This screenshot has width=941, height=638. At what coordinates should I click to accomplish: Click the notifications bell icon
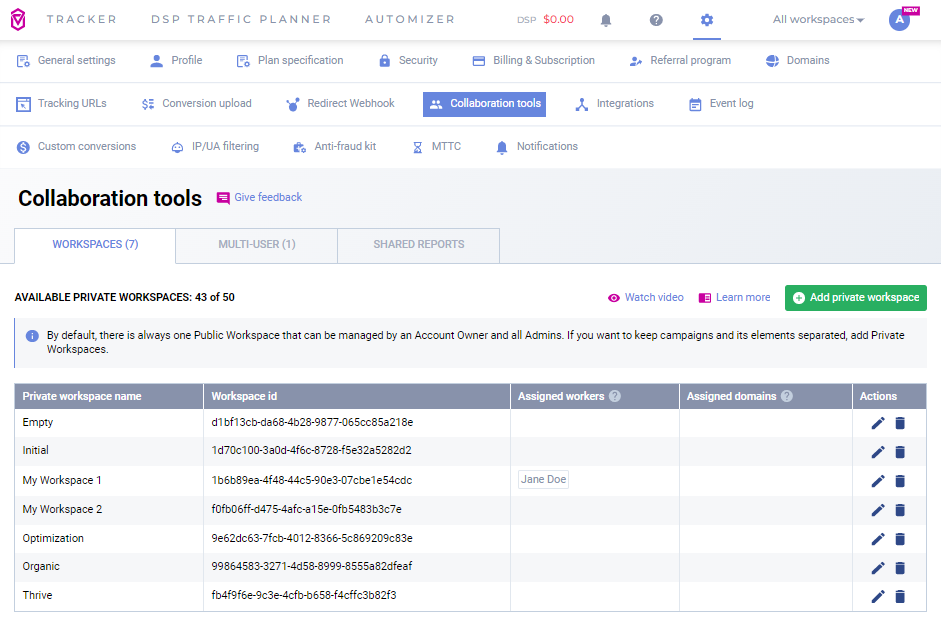click(606, 20)
